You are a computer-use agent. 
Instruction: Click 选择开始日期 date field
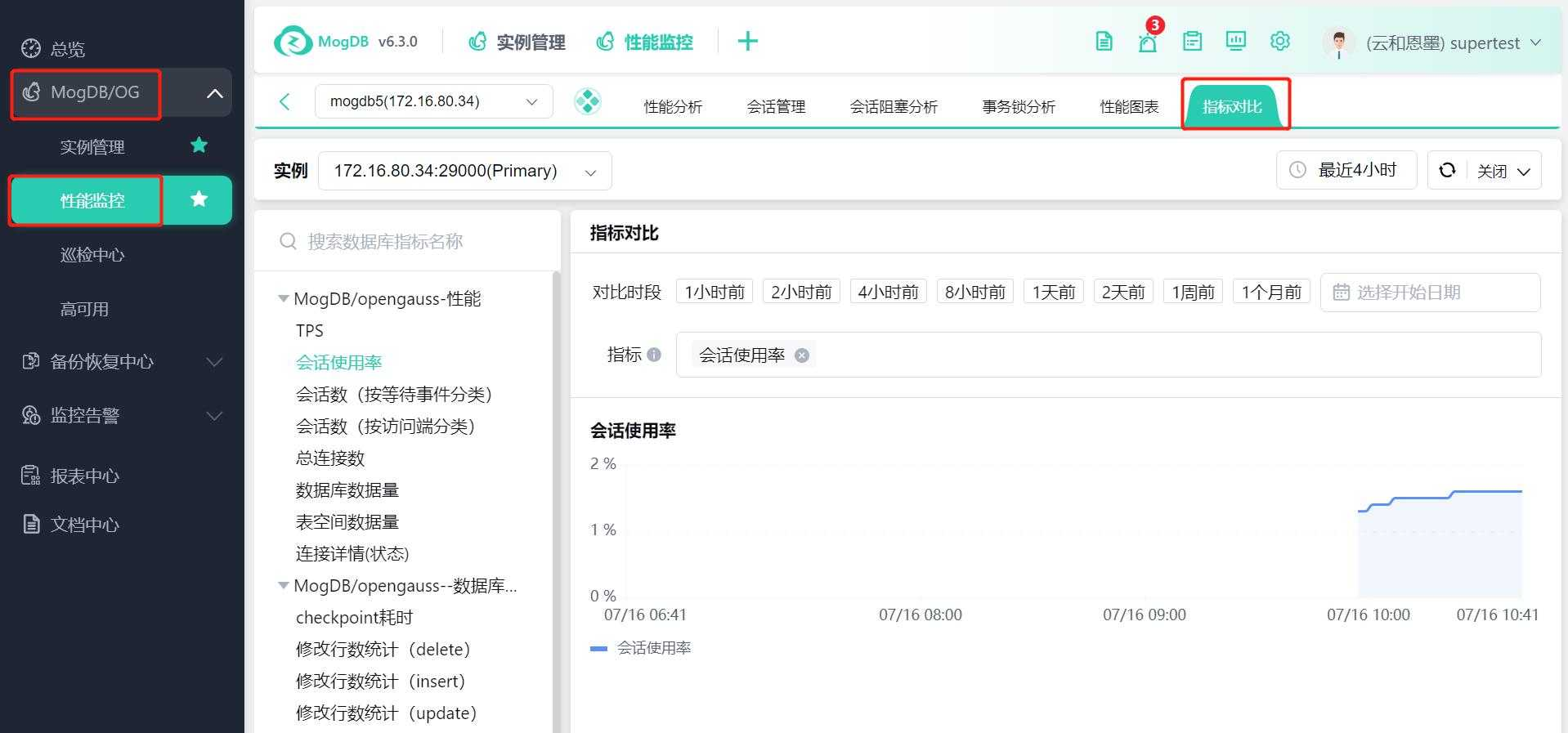pos(1430,292)
